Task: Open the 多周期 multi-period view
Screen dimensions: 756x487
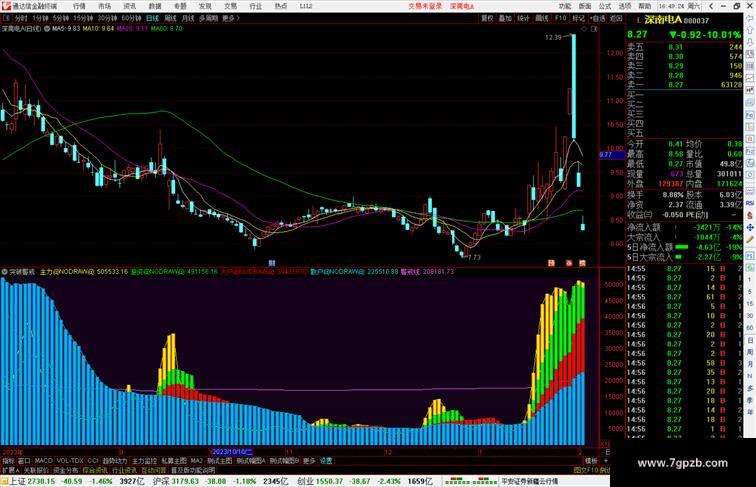Action: point(208,18)
